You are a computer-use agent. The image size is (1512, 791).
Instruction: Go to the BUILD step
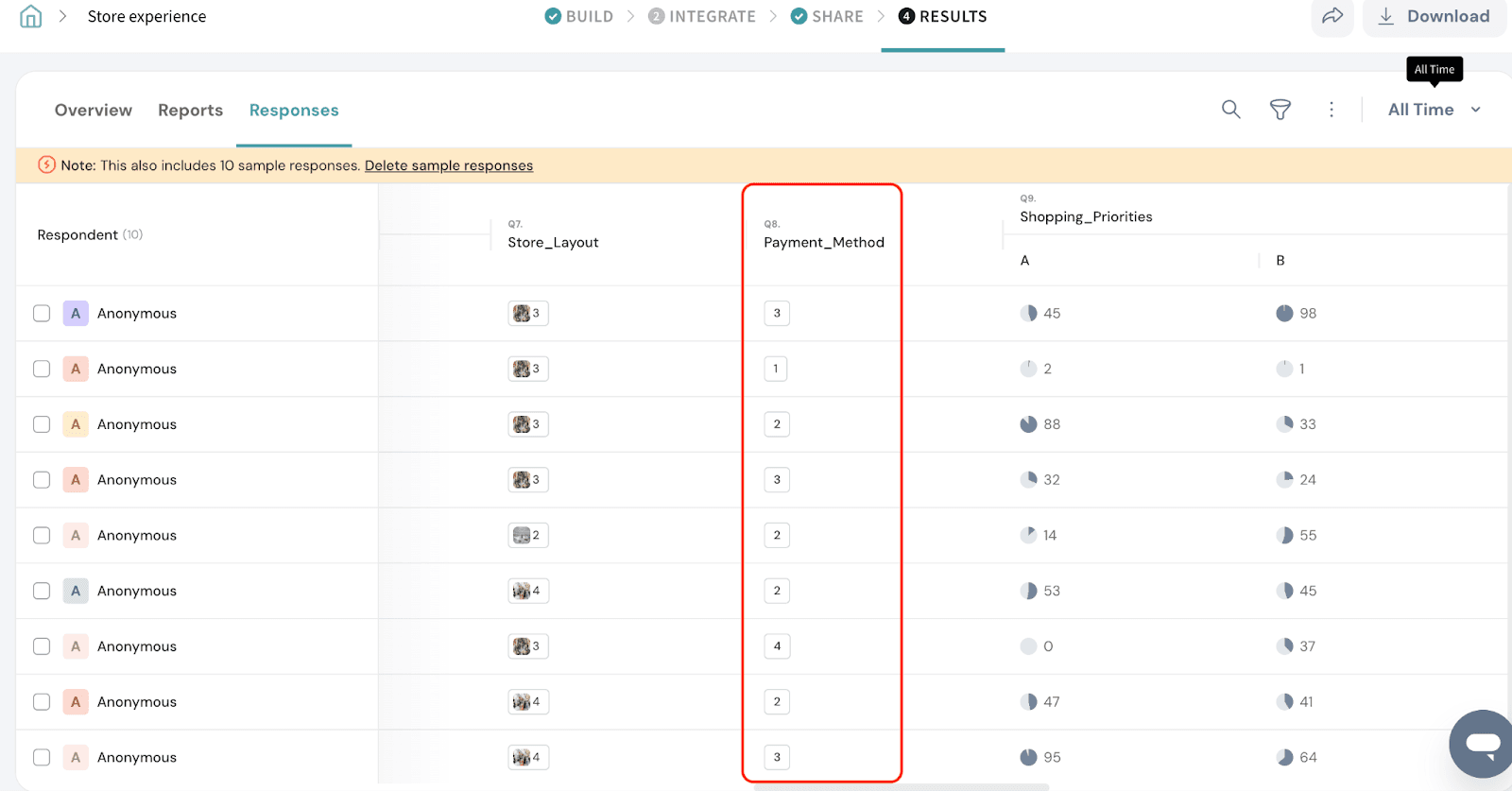pos(579,16)
